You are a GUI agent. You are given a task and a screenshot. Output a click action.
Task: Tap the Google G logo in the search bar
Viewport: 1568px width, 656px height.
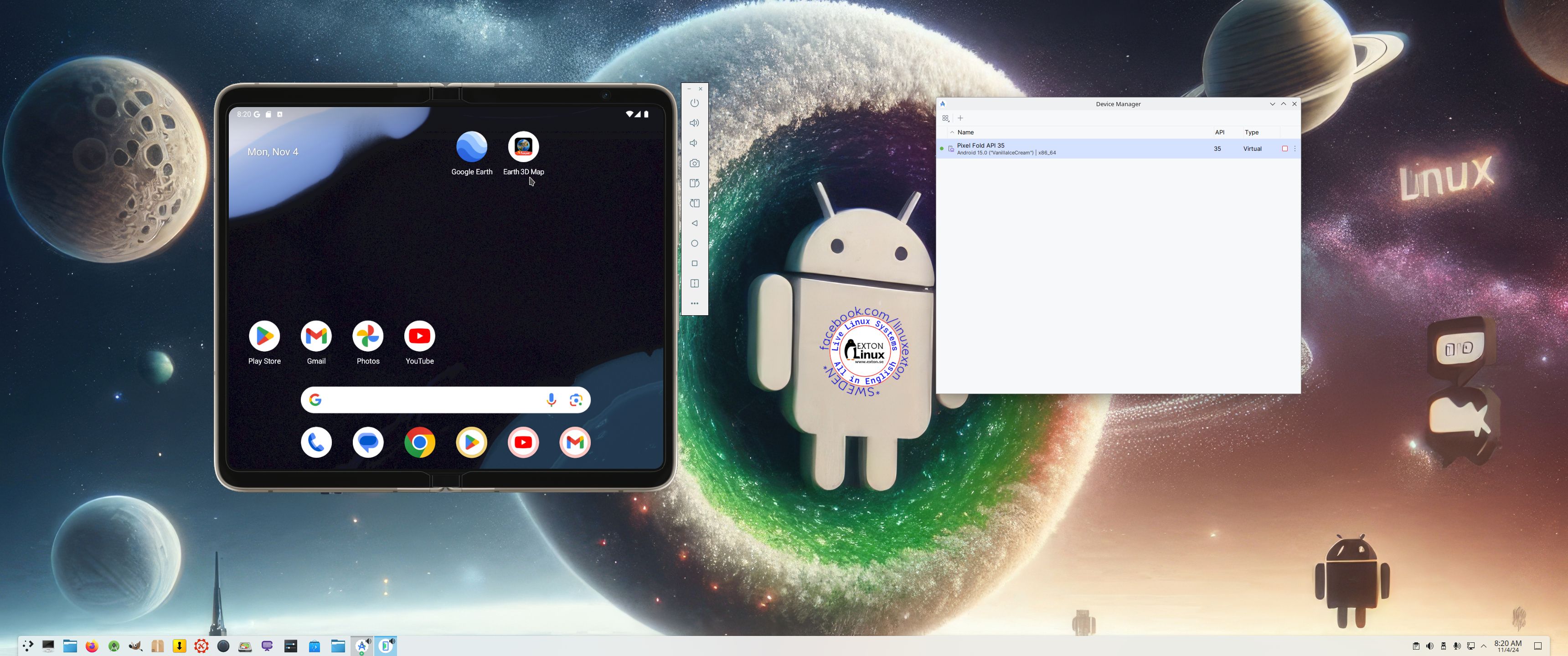tap(315, 400)
